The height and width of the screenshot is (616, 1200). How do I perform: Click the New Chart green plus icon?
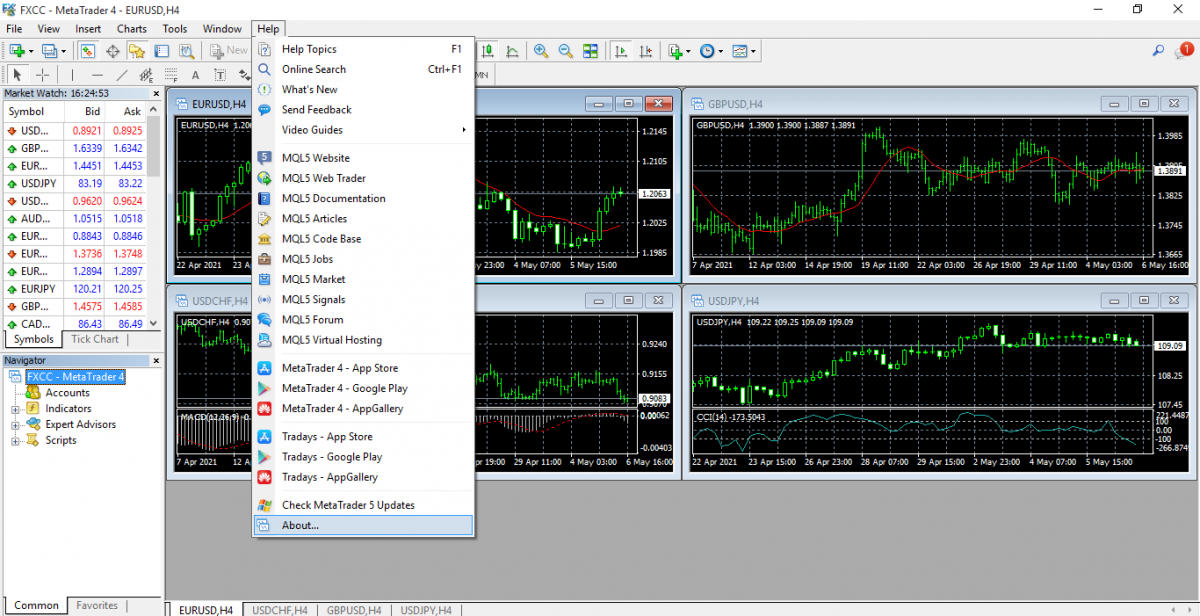17,50
